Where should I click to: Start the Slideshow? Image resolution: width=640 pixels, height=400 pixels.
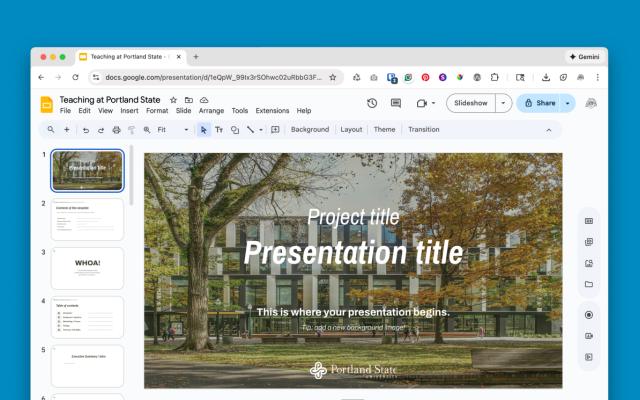pyautogui.click(x=471, y=103)
